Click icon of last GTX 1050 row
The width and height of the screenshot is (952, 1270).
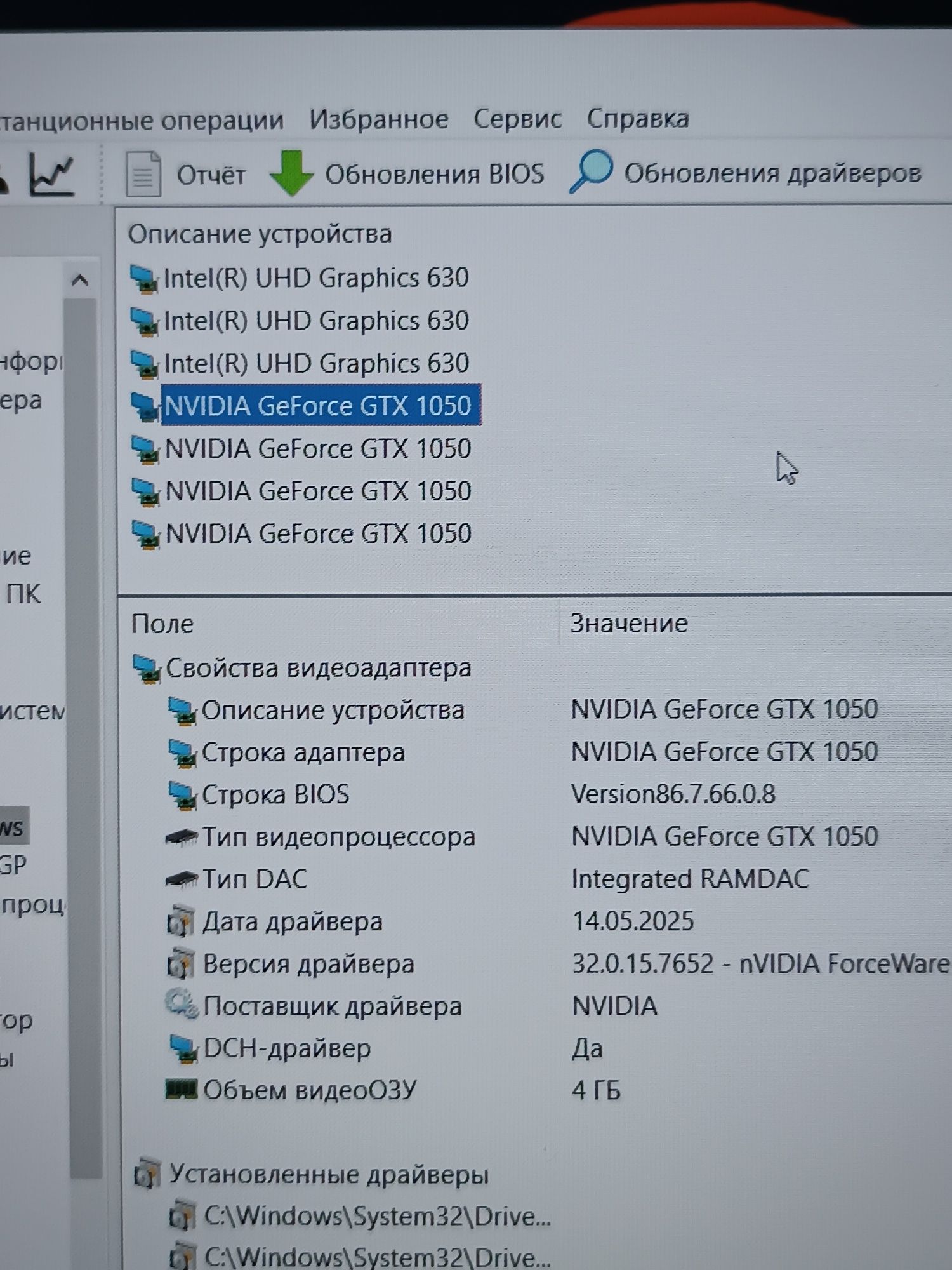(x=145, y=534)
